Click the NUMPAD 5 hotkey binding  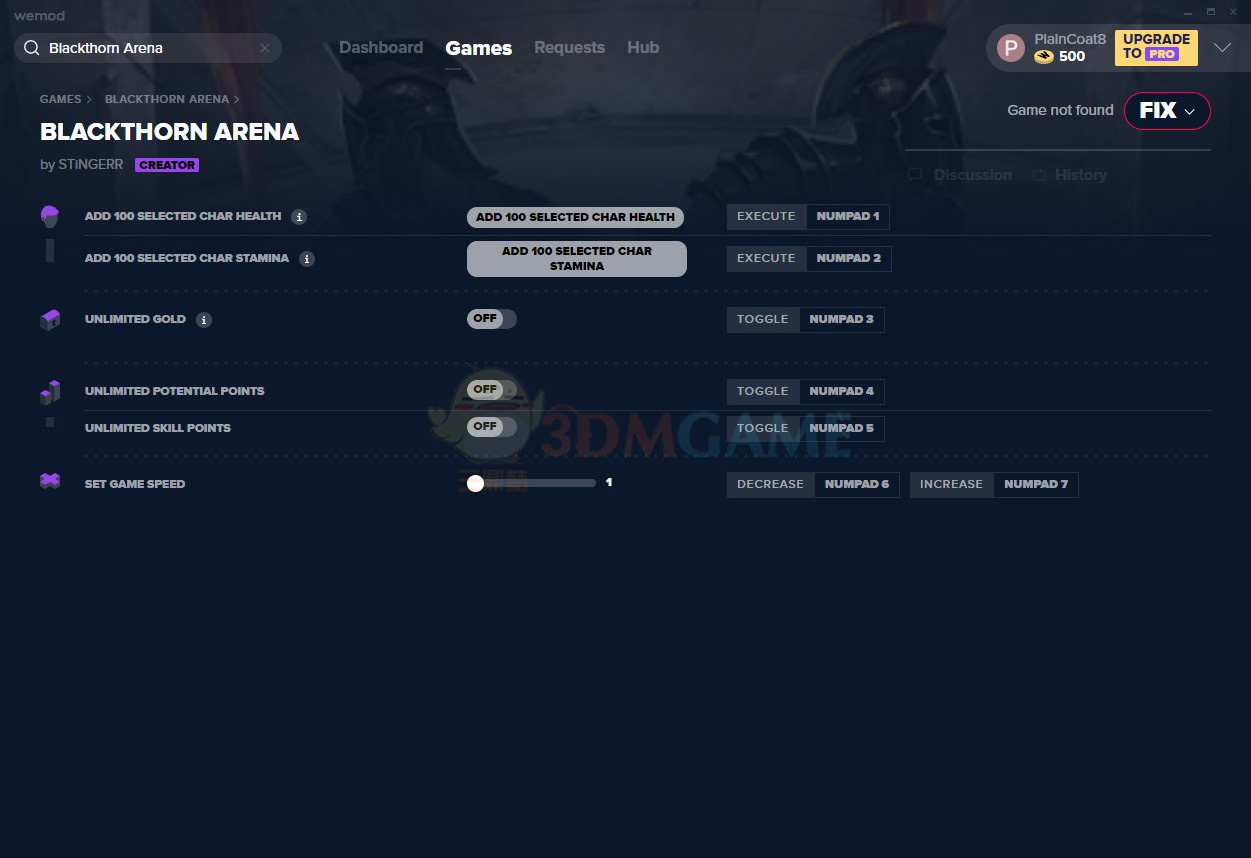pyautogui.click(x=841, y=429)
